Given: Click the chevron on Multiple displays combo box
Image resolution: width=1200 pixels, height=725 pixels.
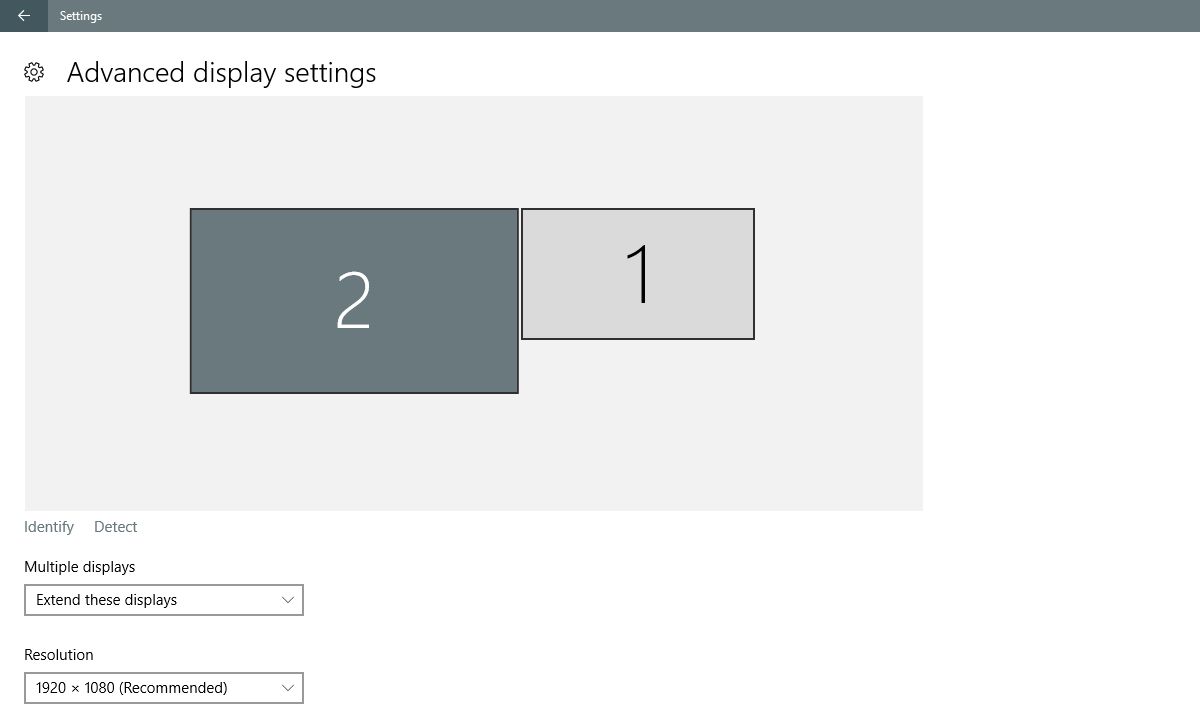Looking at the screenshot, I should point(288,600).
